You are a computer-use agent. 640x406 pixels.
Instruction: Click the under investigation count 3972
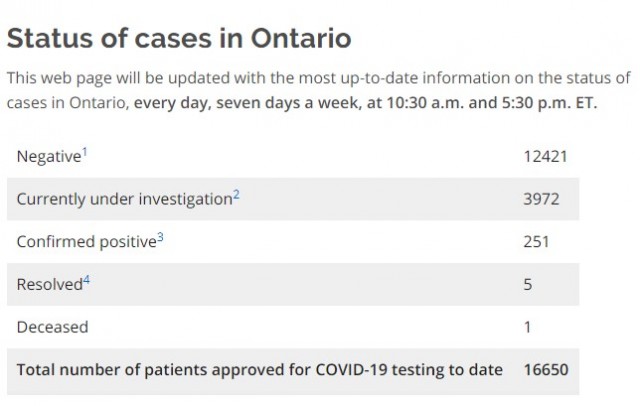[x=541, y=199]
